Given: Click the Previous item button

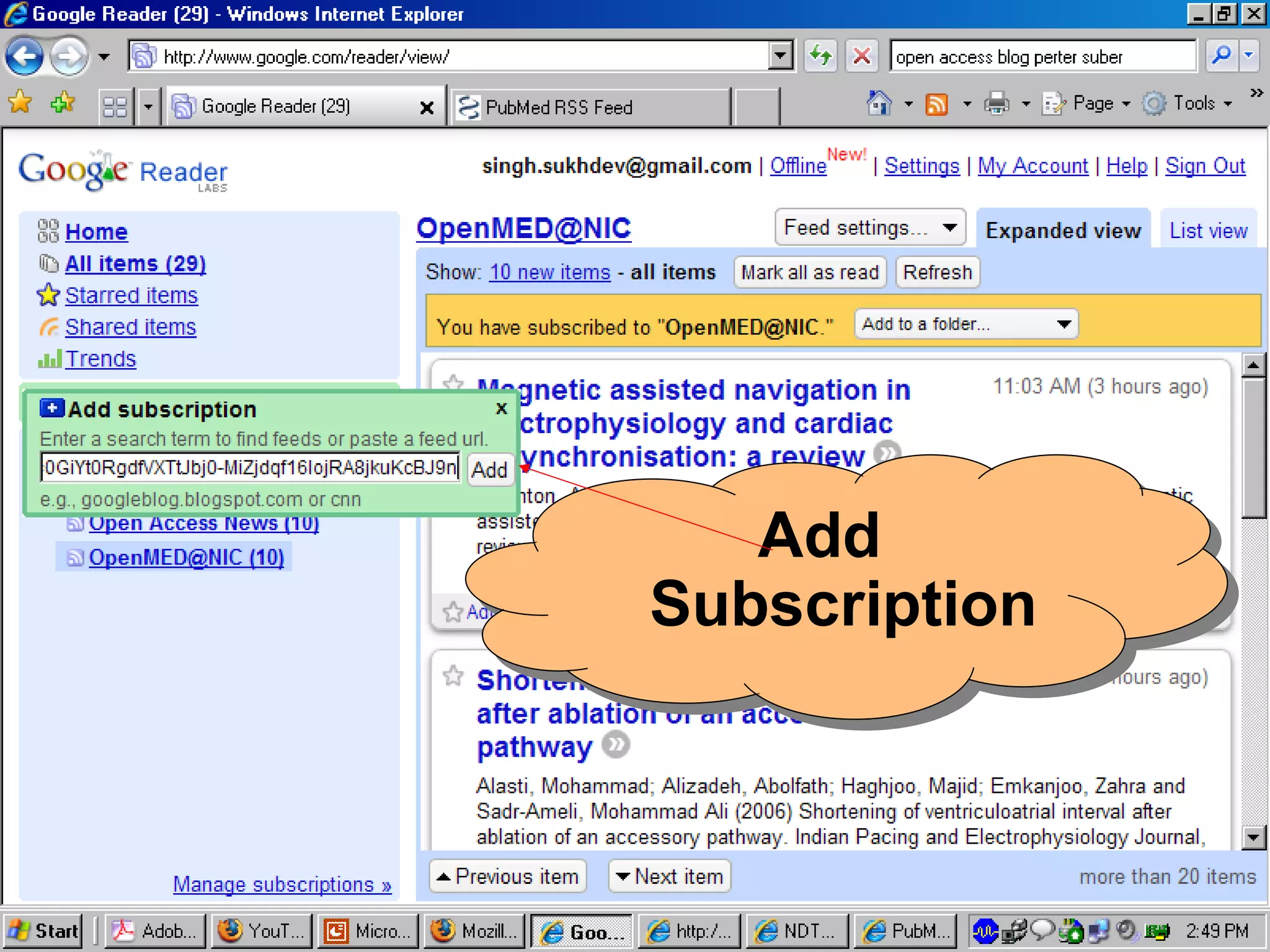Looking at the screenshot, I should coord(507,876).
